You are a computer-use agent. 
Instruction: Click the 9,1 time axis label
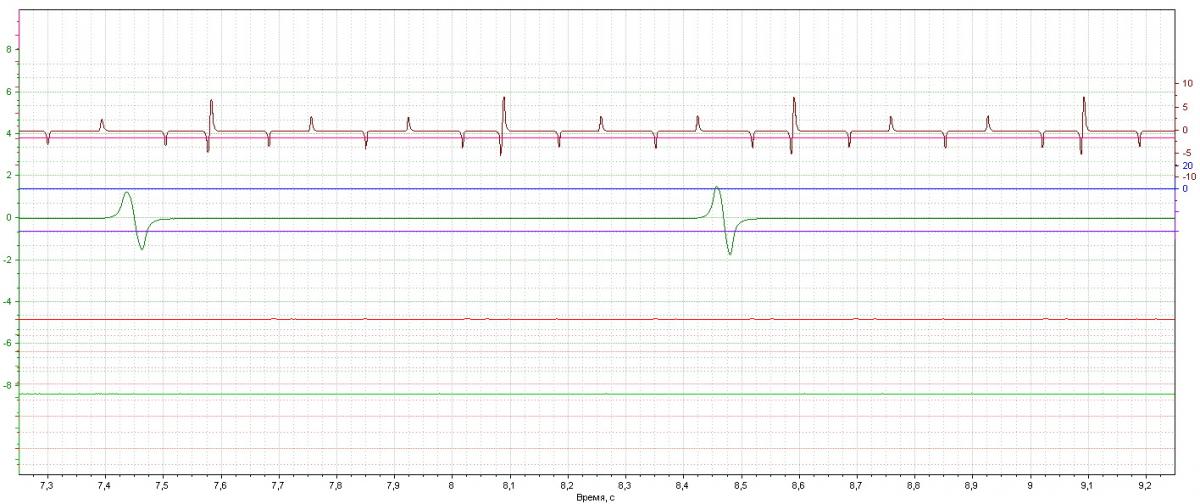coord(1087,485)
